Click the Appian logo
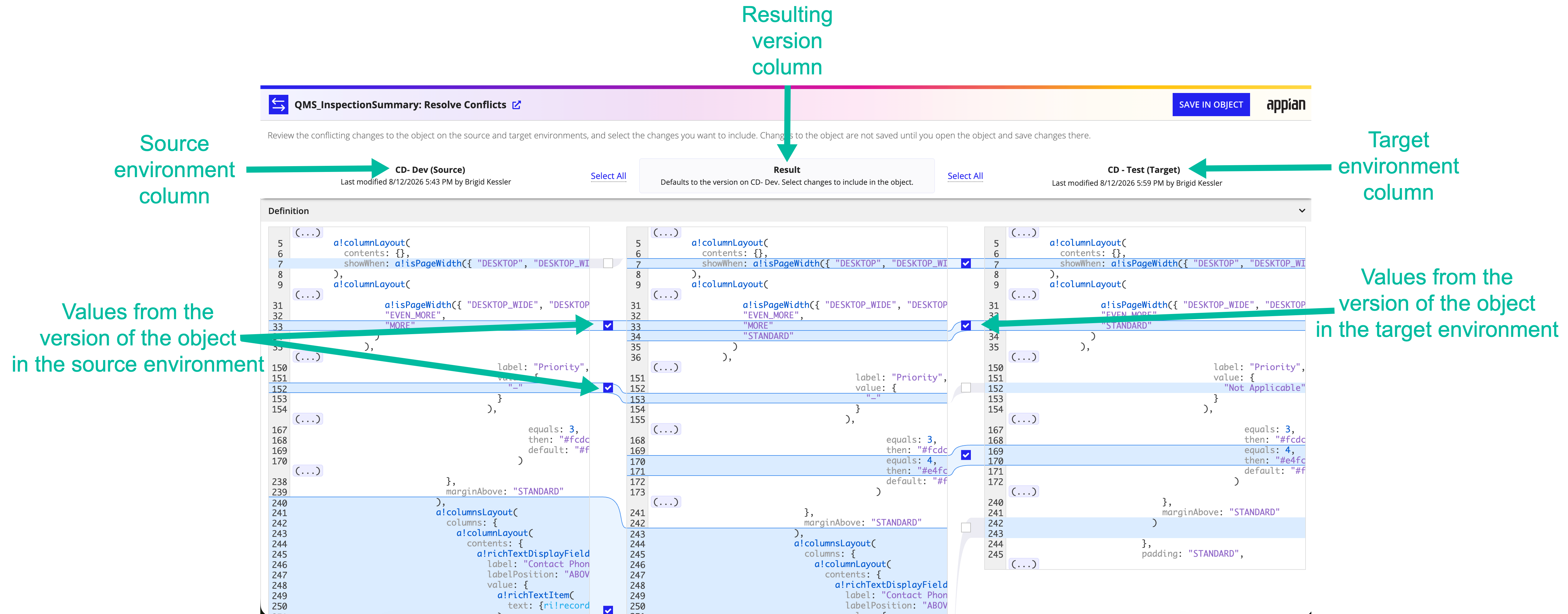 [1285, 105]
